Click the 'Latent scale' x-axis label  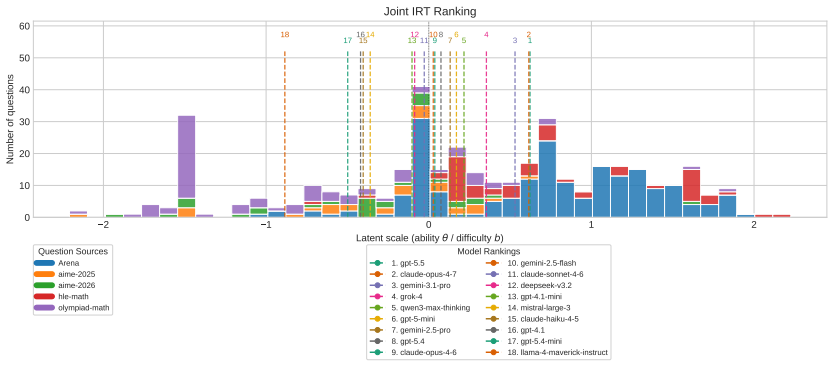[x=429, y=238]
